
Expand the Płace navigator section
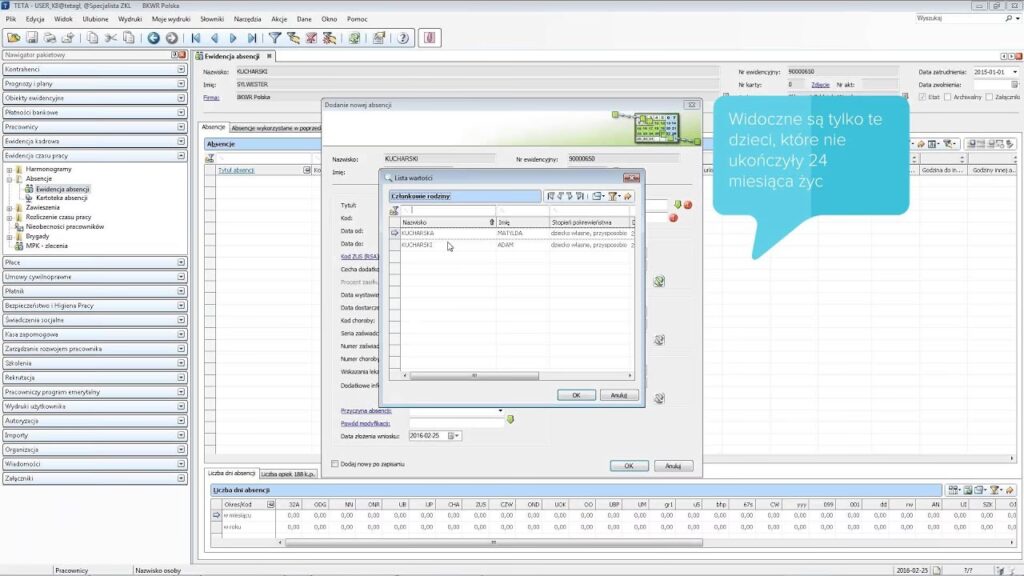pos(181,262)
